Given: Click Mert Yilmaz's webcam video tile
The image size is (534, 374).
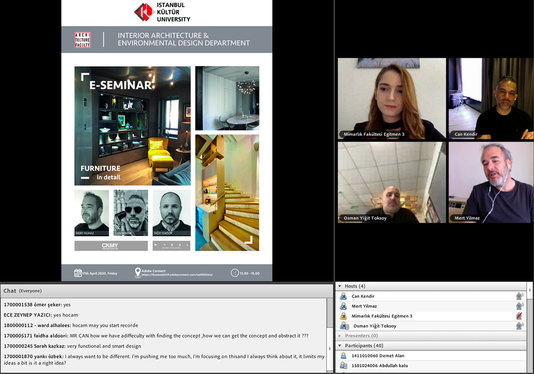Looking at the screenshot, I should point(491,183).
